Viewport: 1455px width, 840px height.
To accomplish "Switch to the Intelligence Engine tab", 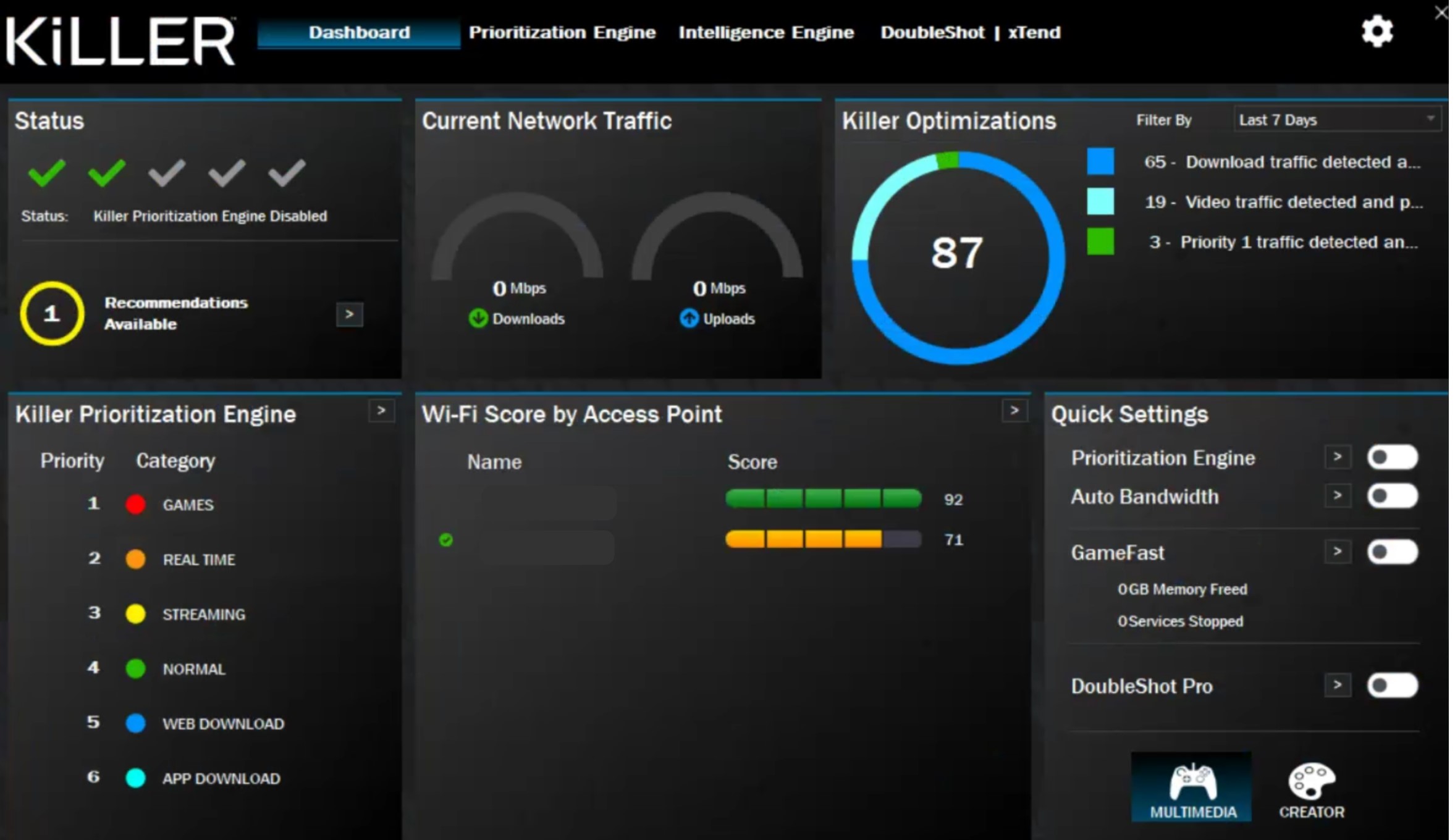I will [x=766, y=33].
